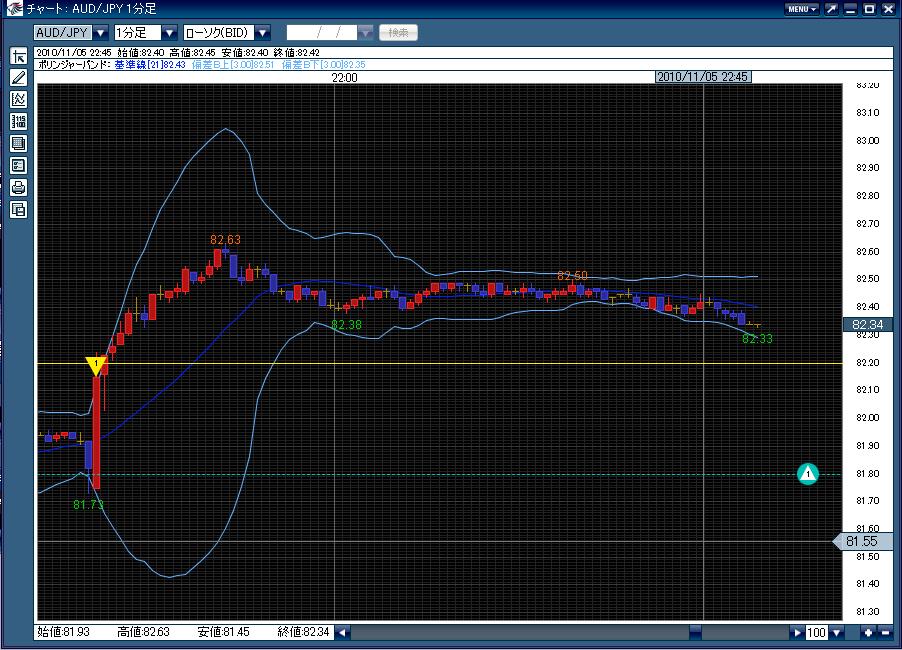Click the 偏差B上[3.00]82.51 label
Screen dimensions: 902x650
coord(233,65)
